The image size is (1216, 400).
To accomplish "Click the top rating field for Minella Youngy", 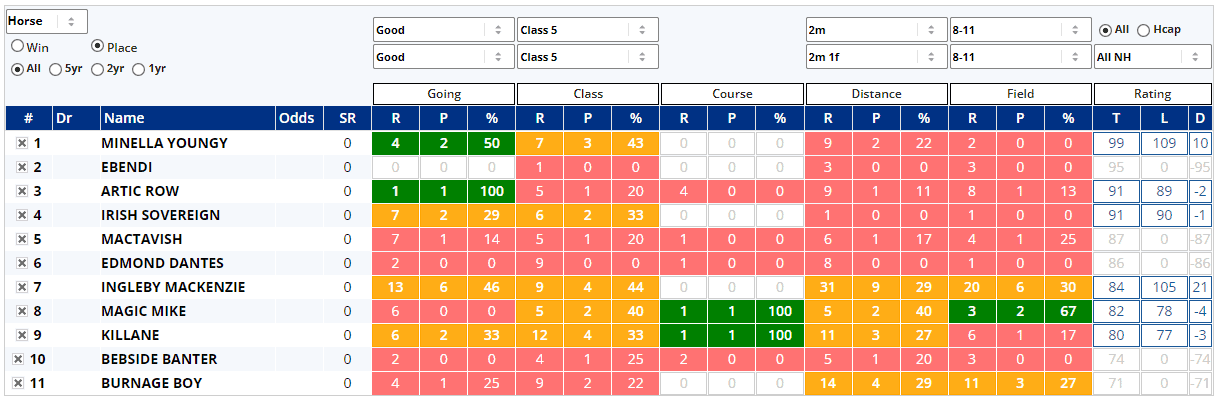I will [1116, 143].
